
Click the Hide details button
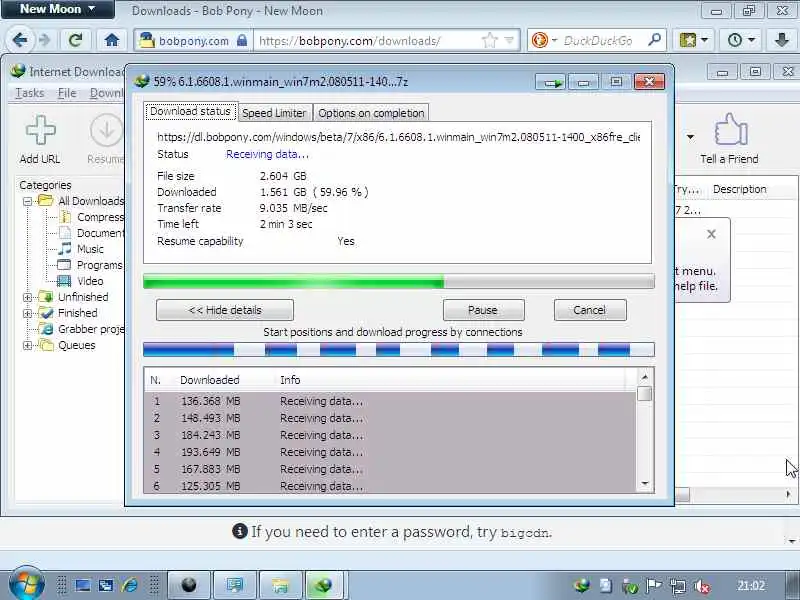(225, 310)
